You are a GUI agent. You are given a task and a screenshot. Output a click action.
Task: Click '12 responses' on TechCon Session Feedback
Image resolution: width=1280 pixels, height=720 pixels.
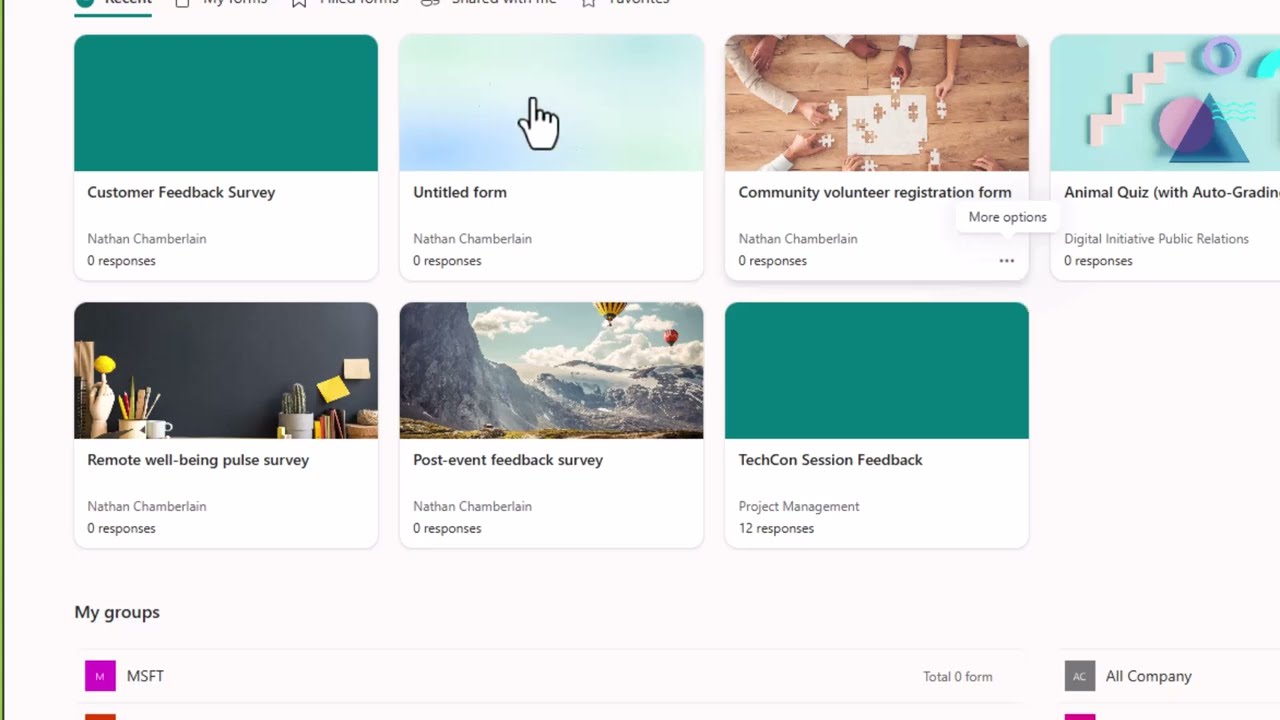pos(776,528)
